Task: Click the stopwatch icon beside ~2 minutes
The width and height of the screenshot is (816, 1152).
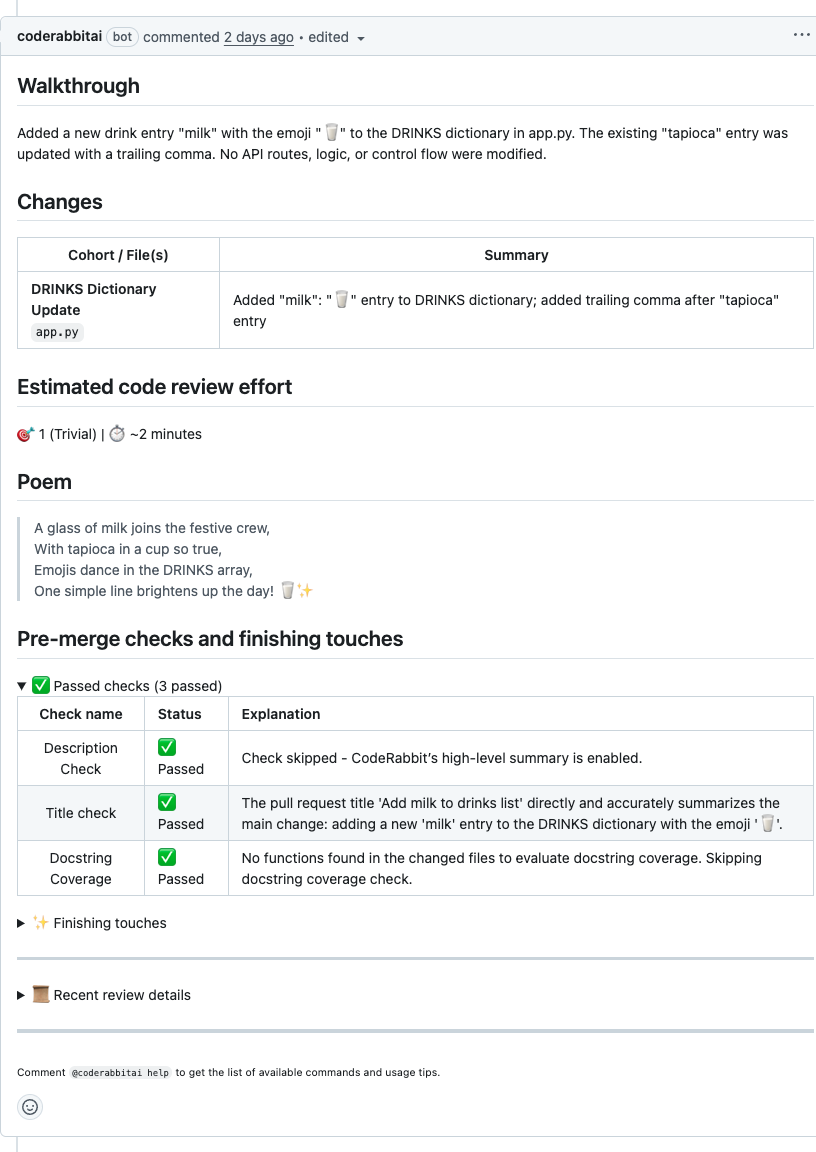Action: click(x=117, y=433)
